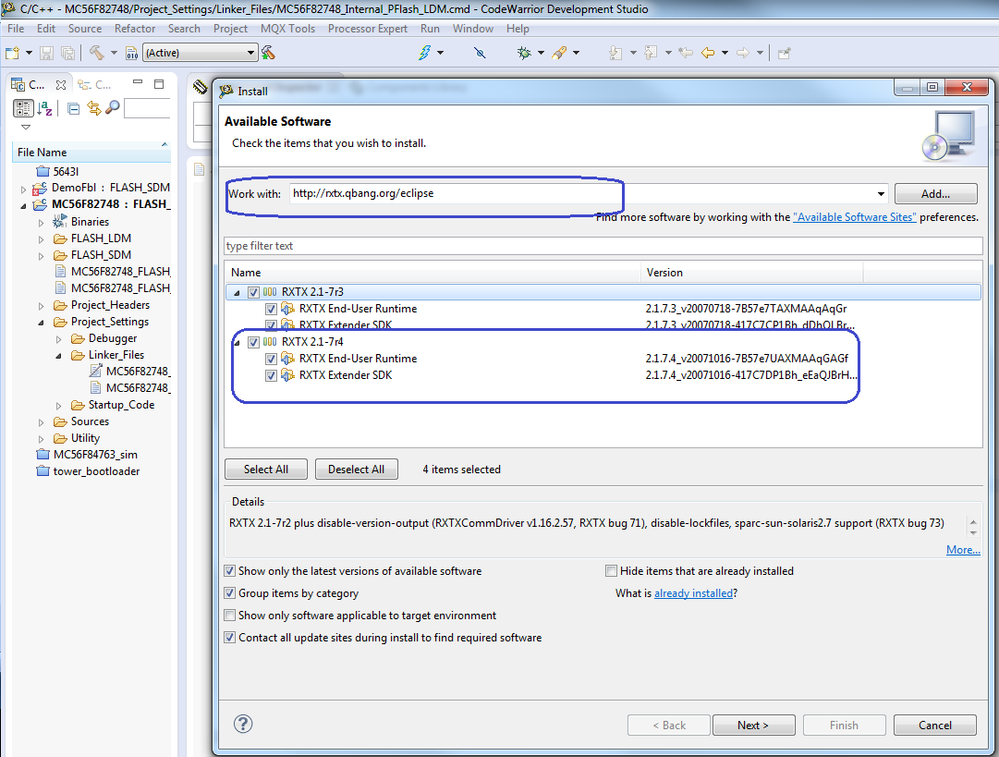Image resolution: width=999 pixels, height=757 pixels.
Task: Open the Help menu
Action: (517, 29)
